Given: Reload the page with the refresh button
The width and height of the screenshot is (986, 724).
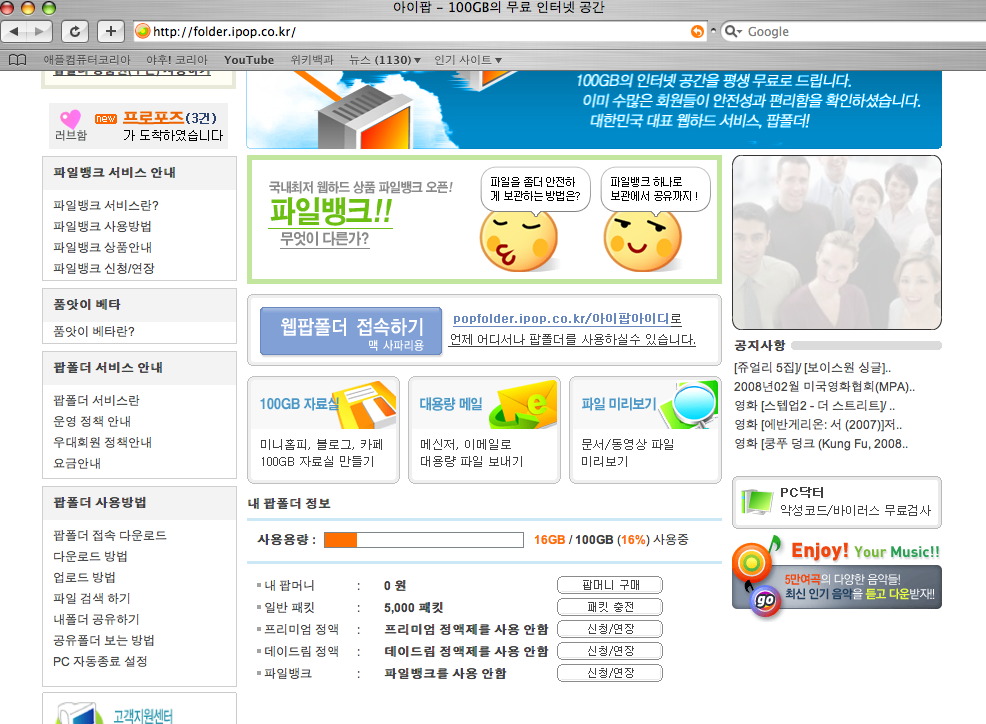Looking at the screenshot, I should 75,31.
